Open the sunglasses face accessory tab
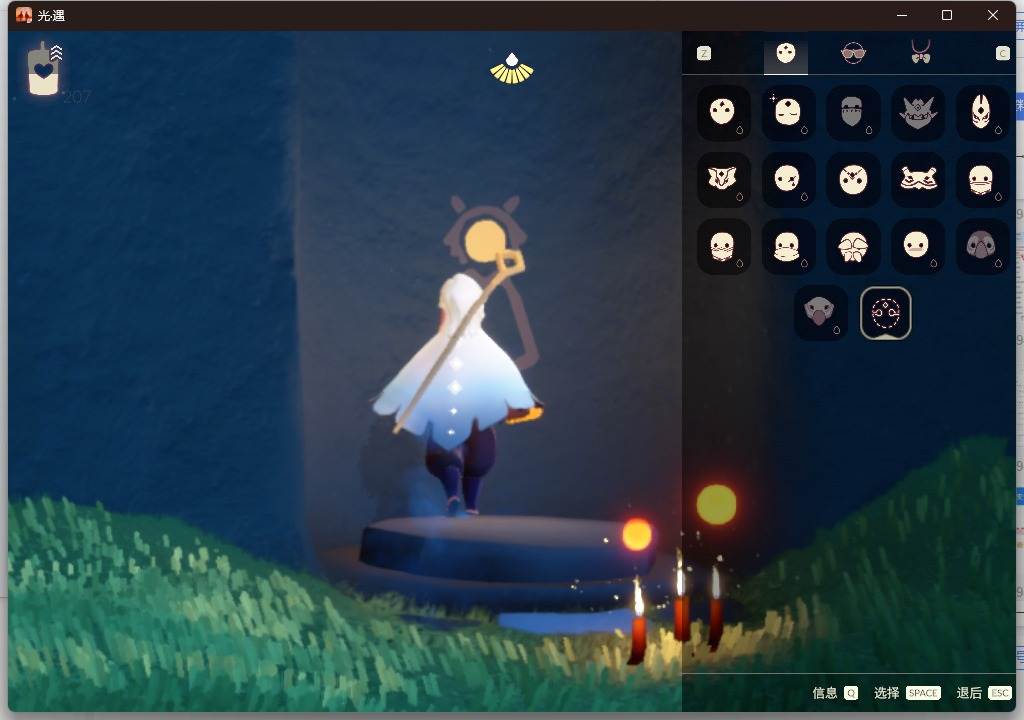 click(853, 53)
